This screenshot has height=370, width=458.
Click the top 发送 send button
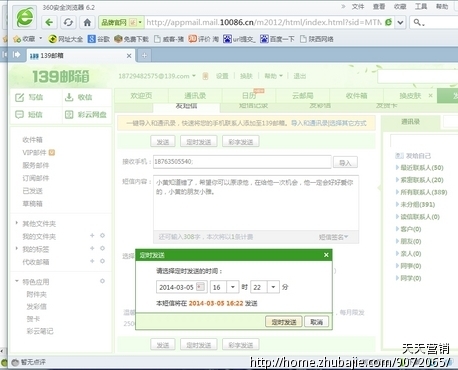coord(163,142)
